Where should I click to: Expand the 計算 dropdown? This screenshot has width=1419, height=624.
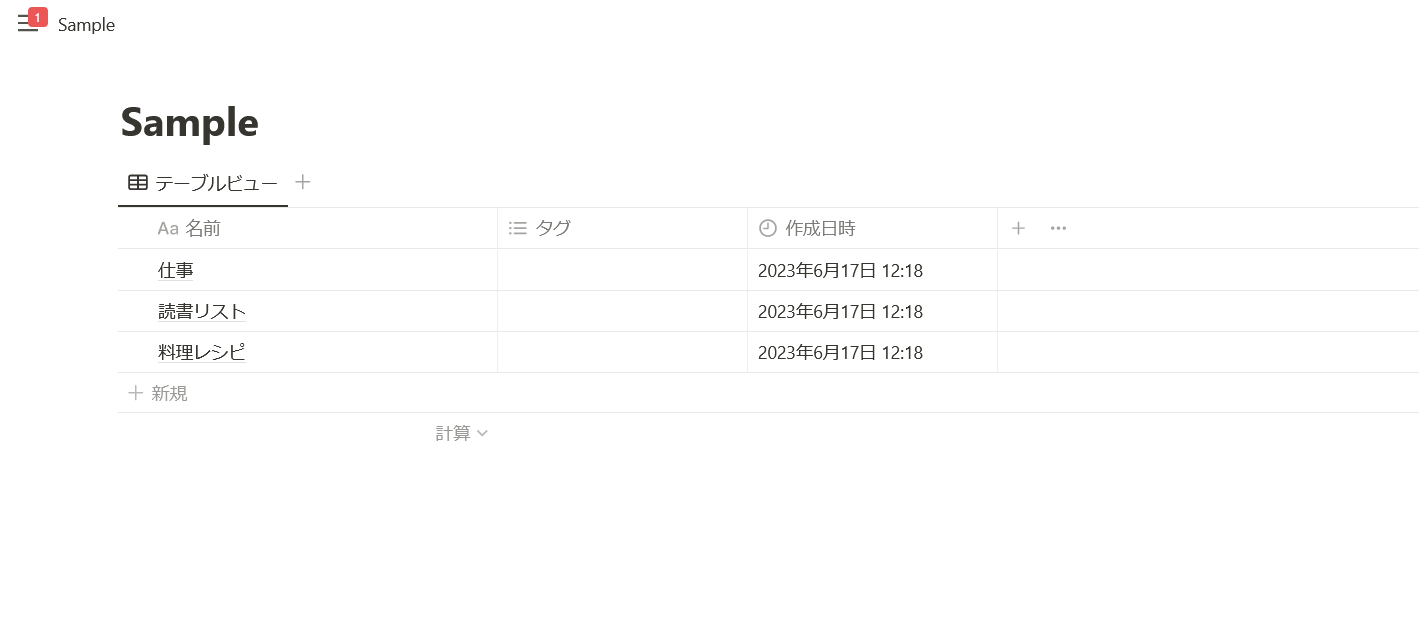pos(461,433)
